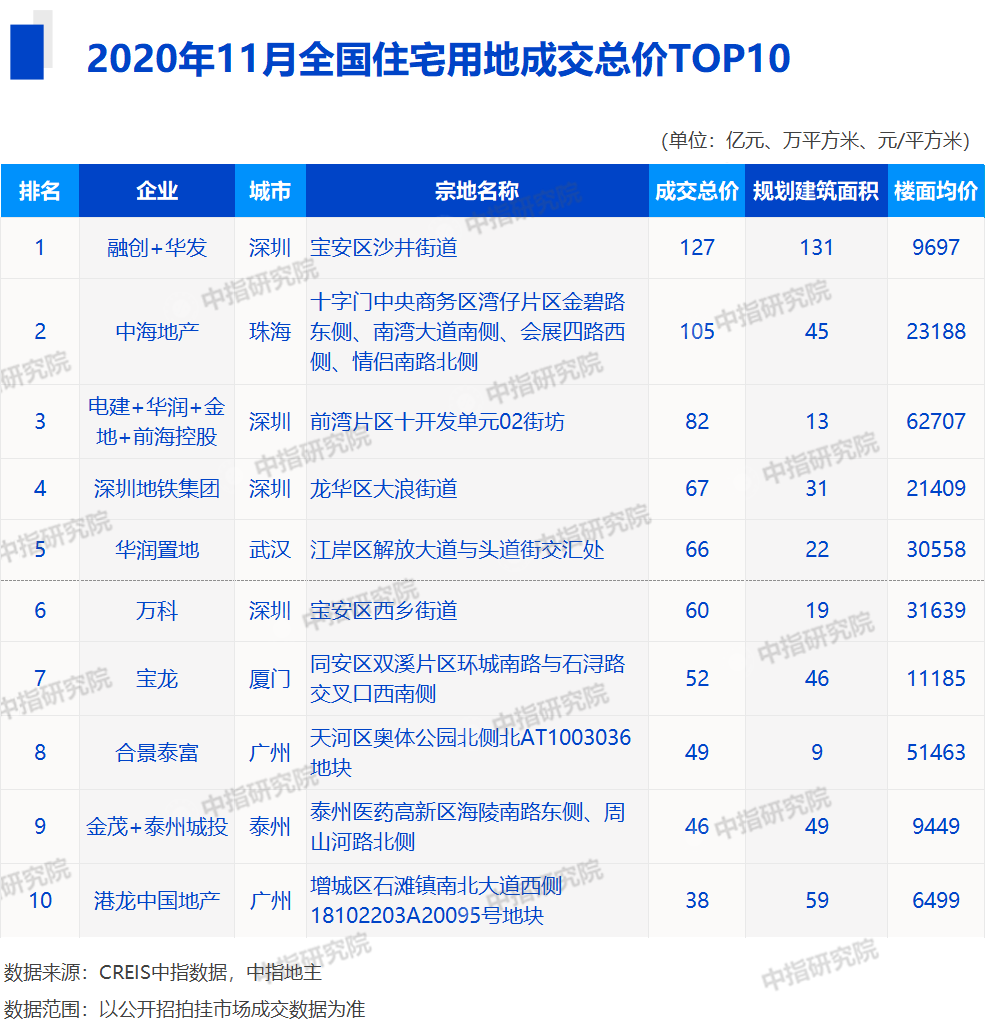Click floor price value 6499

(936, 901)
